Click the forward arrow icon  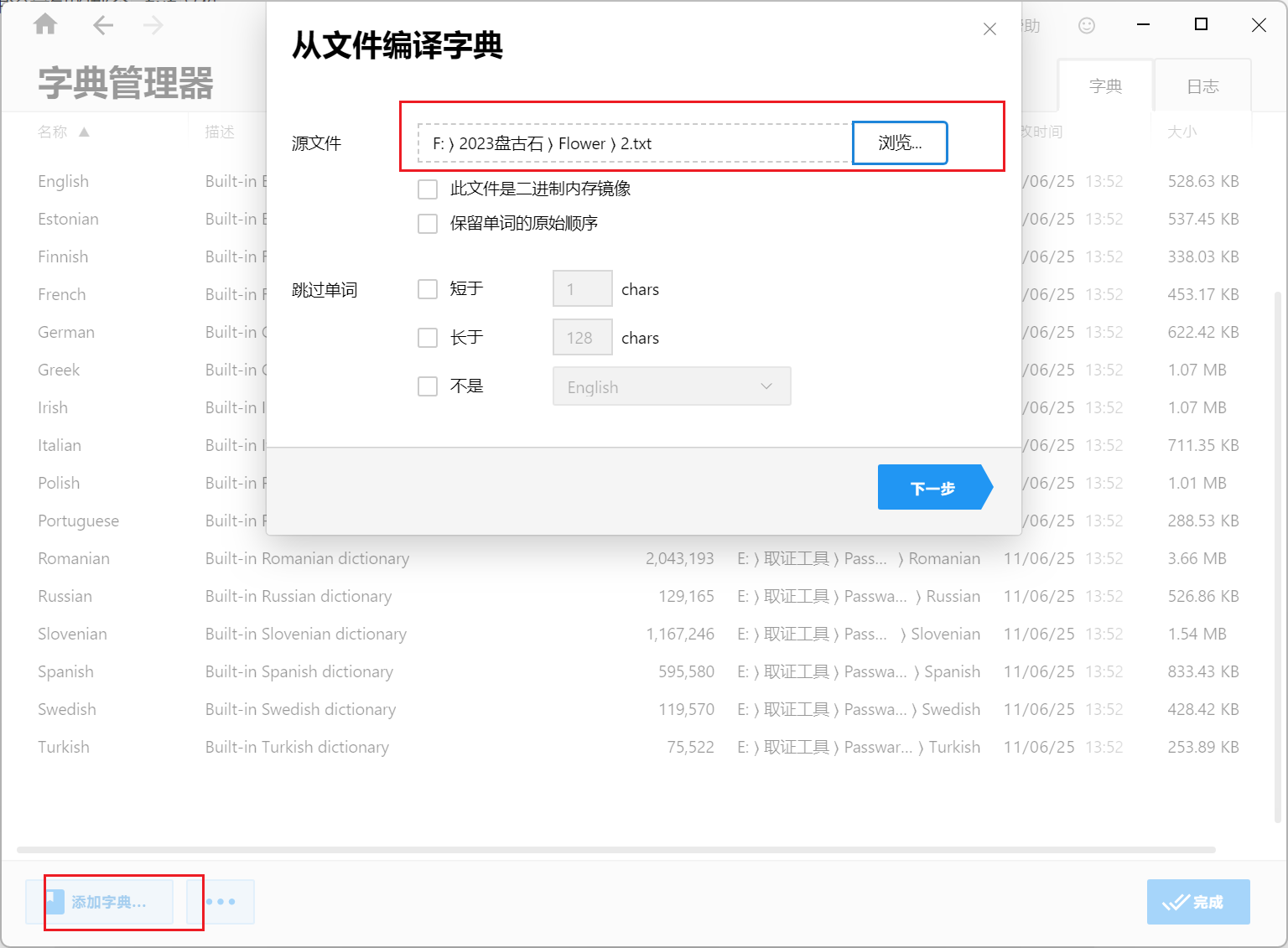click(x=153, y=25)
